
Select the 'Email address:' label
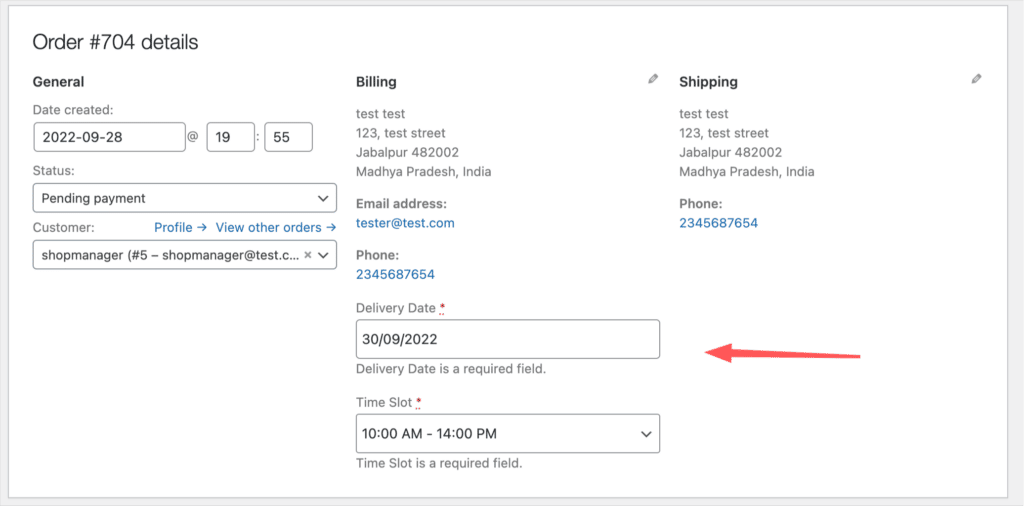[401, 204]
